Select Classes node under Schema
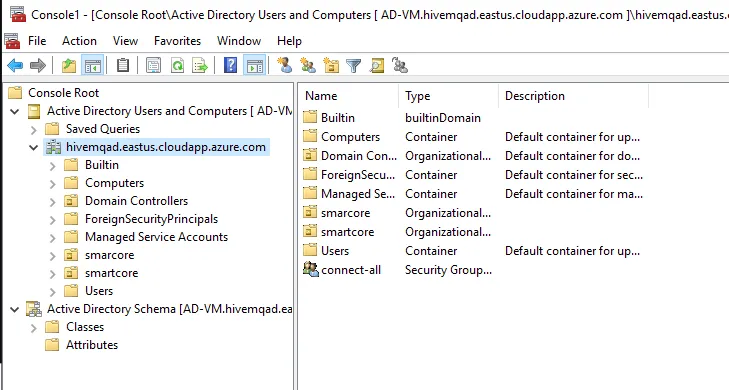Image resolution: width=729 pixels, height=390 pixels. tap(85, 327)
